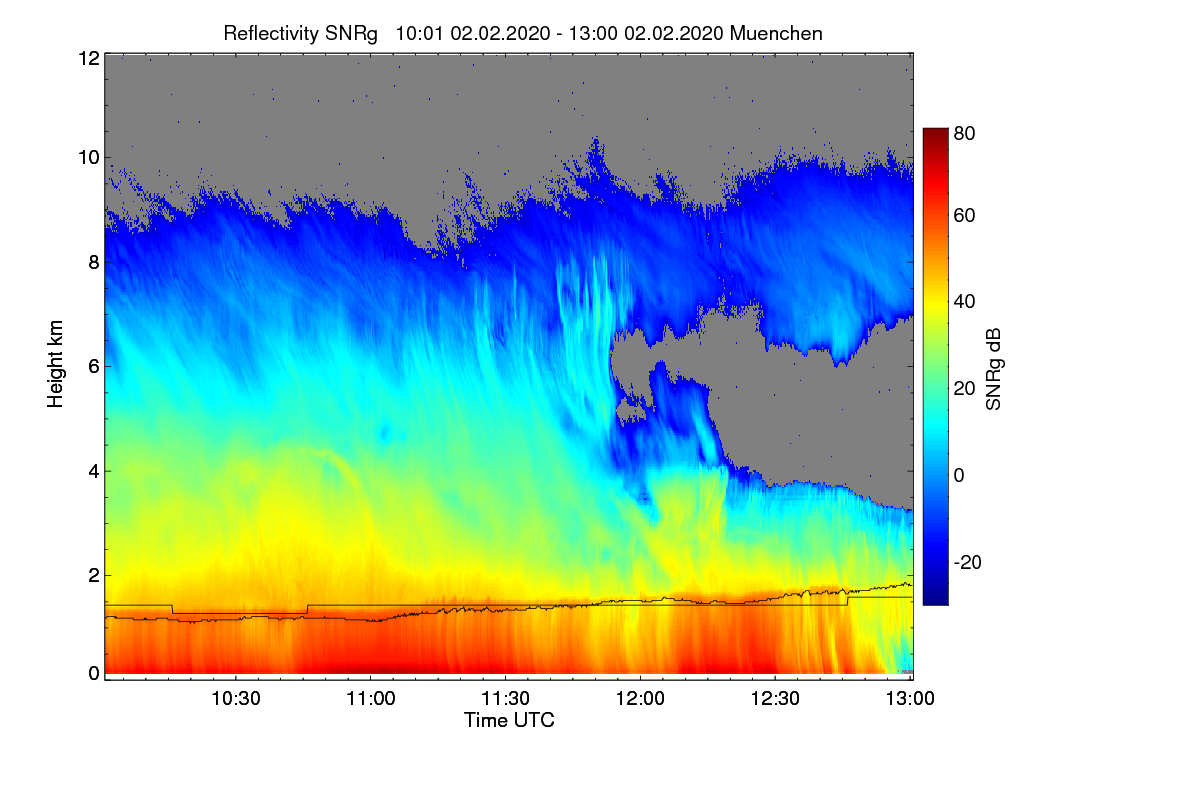Select the 13:00 time tick label

(911, 699)
